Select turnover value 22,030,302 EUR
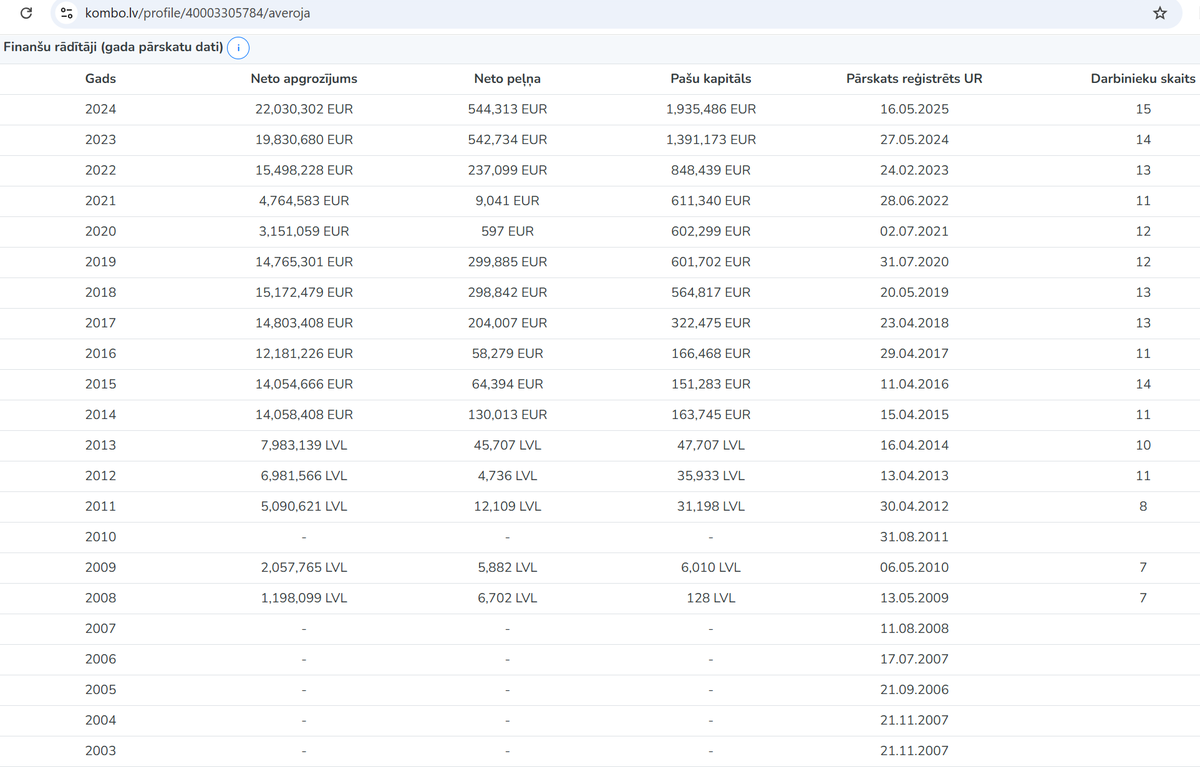1200x767 pixels. 304,109
